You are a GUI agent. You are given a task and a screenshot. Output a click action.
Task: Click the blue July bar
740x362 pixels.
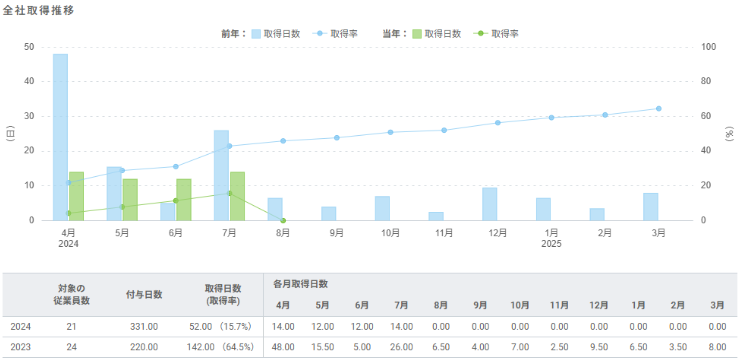point(221,176)
